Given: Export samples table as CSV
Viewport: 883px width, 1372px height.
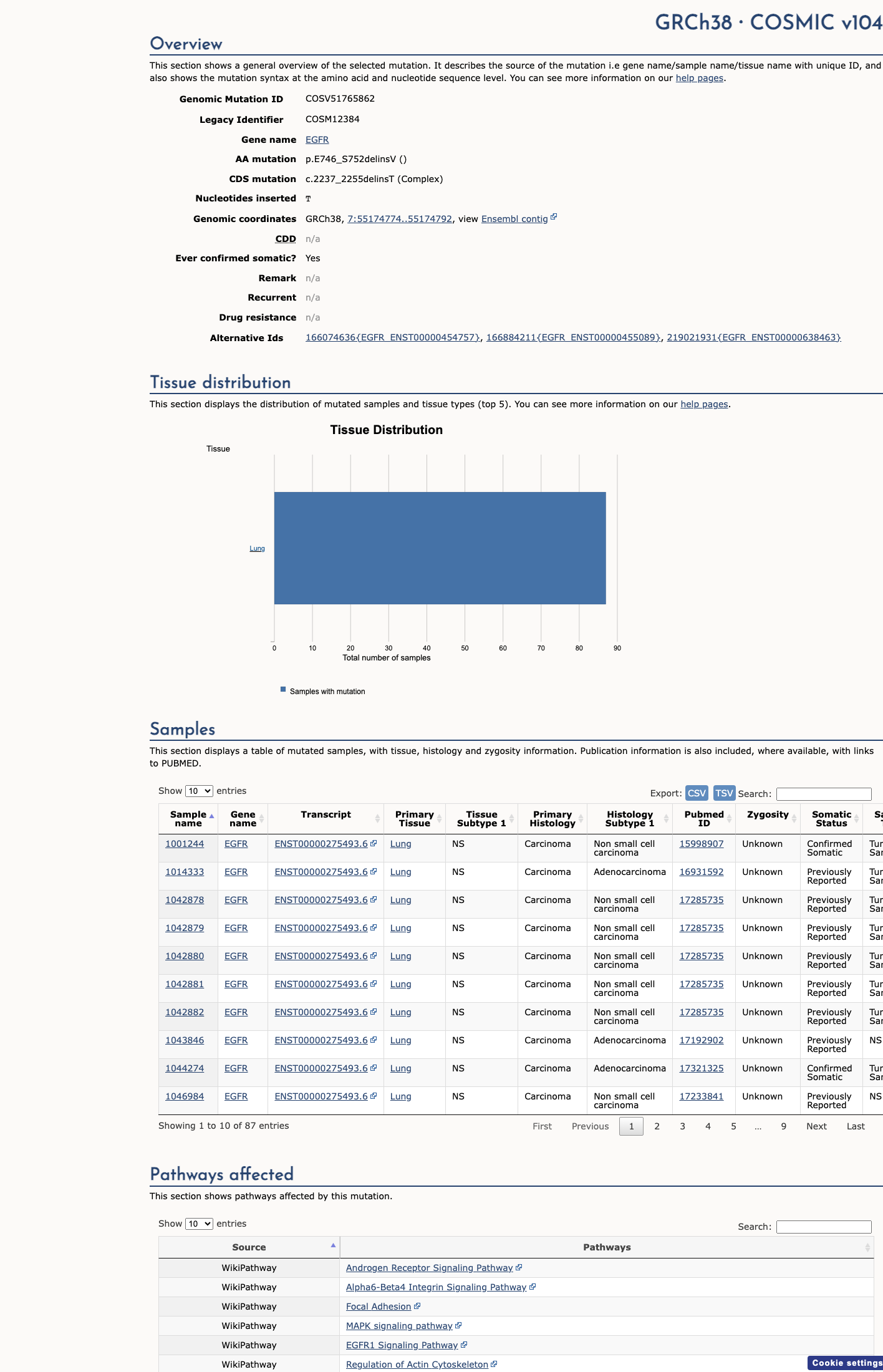Looking at the screenshot, I should pos(697,793).
